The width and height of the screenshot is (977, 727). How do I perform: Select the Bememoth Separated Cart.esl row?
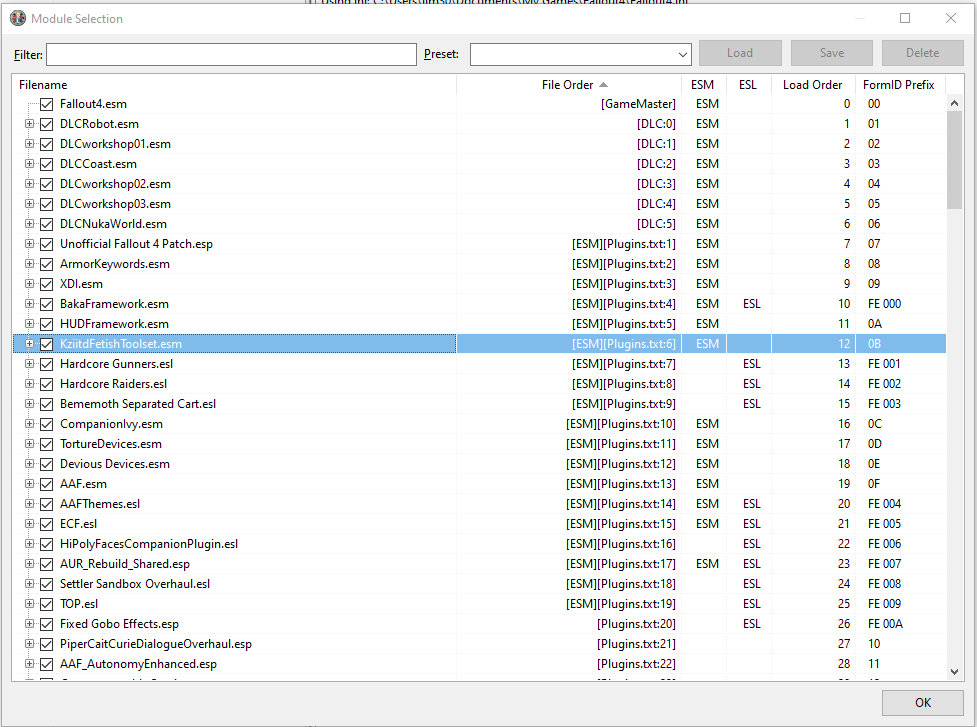point(480,404)
